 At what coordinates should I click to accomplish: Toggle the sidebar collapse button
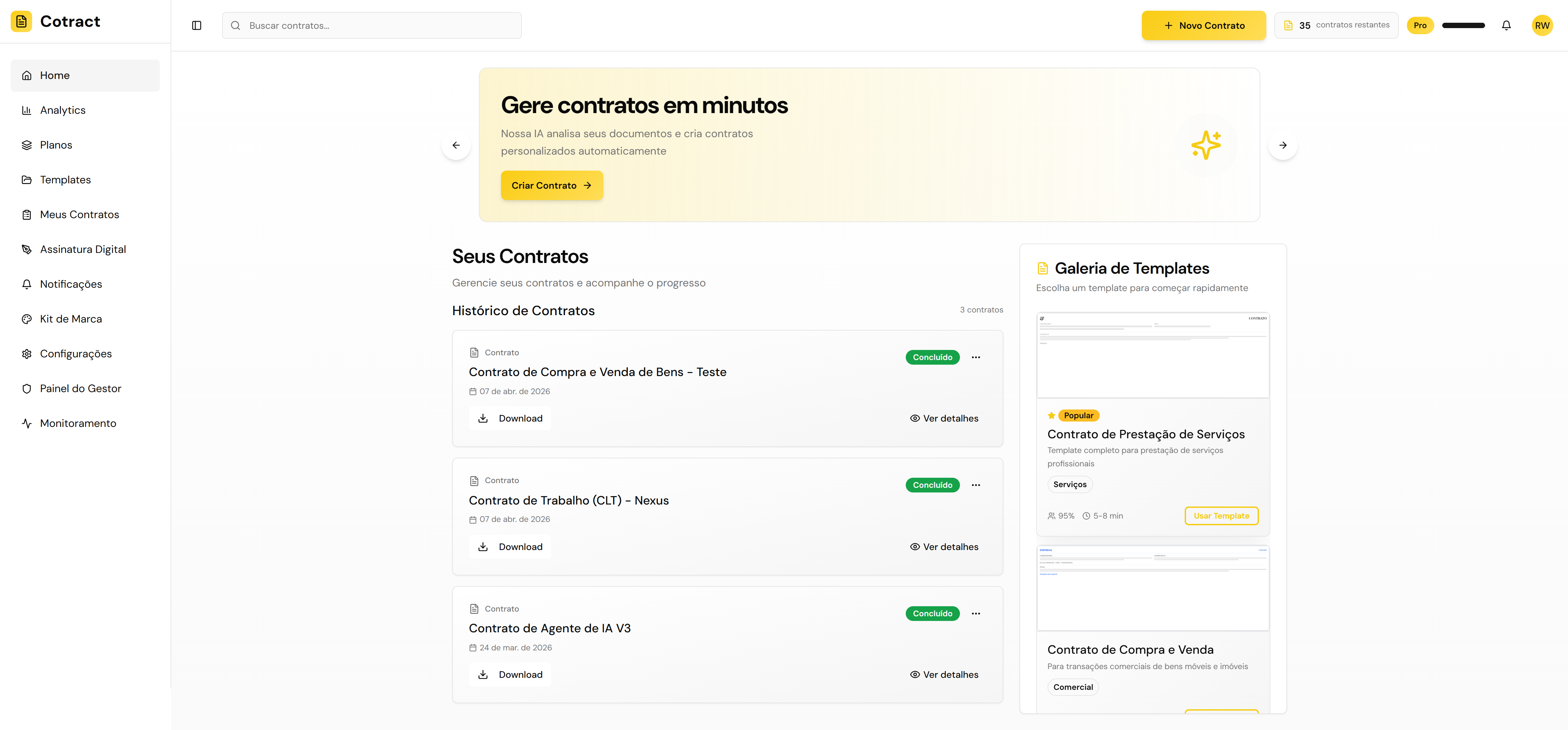(197, 25)
